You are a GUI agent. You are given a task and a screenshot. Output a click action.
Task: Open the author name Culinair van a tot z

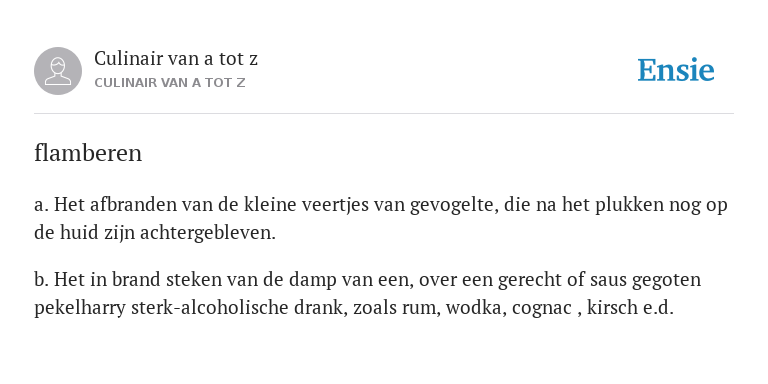point(176,59)
